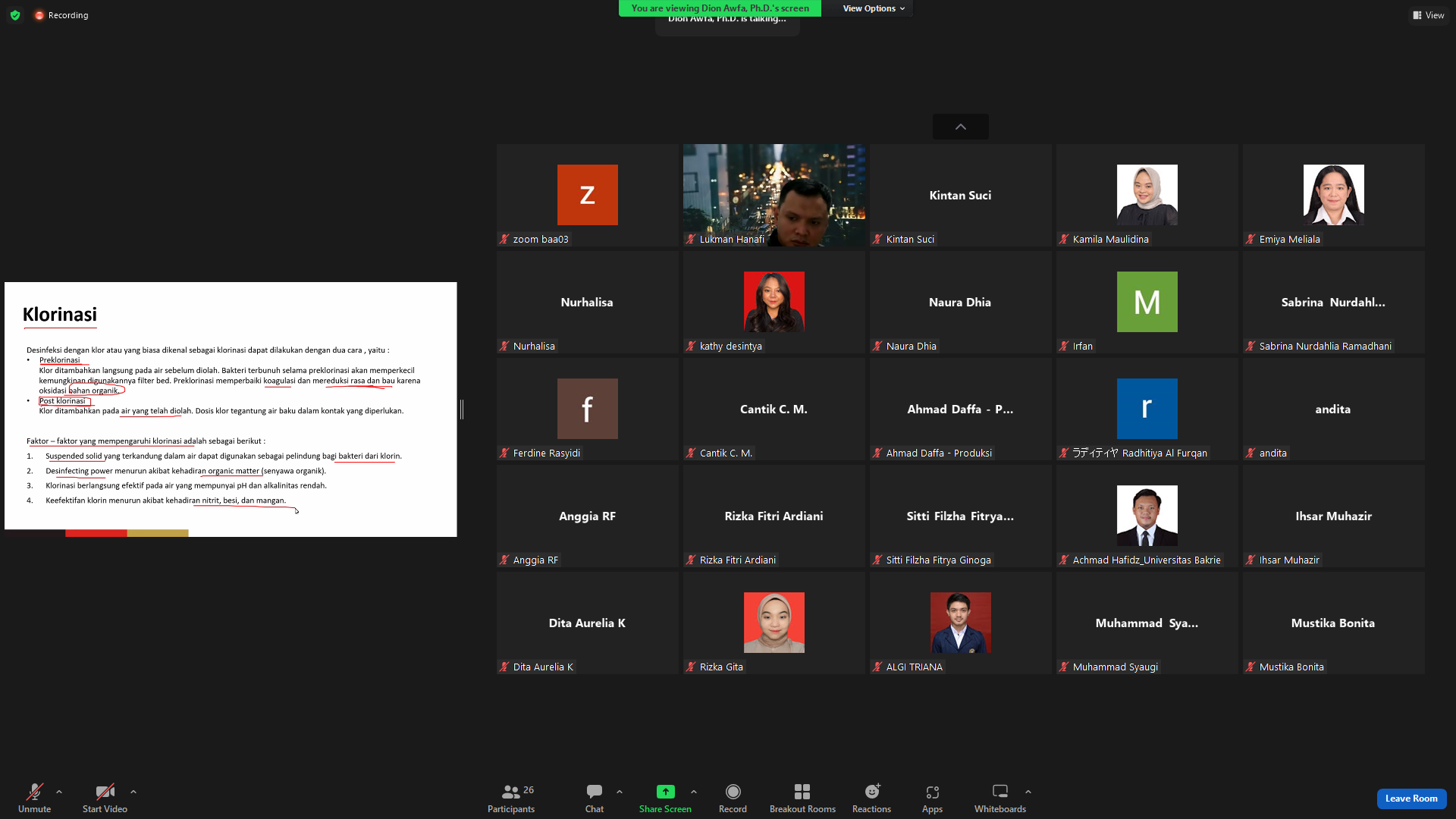Click the Irfan green M avatar

pos(1147,302)
